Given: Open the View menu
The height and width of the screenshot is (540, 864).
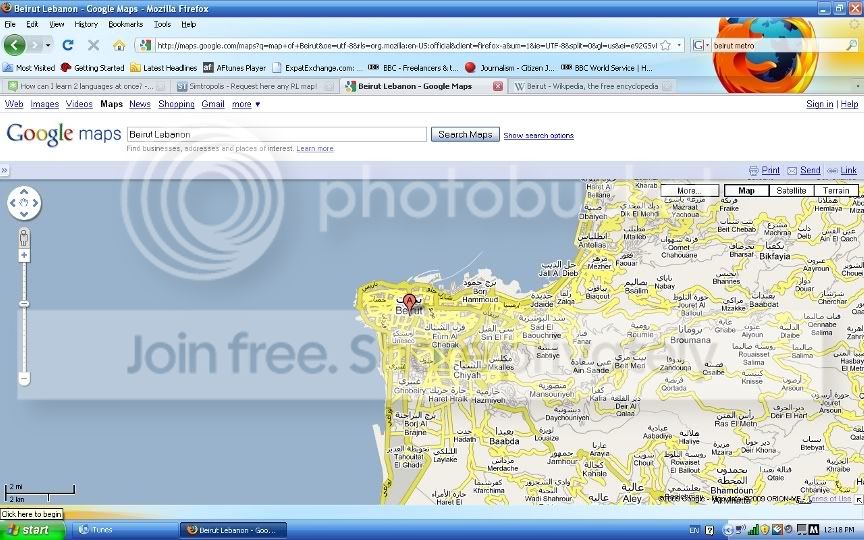Looking at the screenshot, I should point(56,24).
